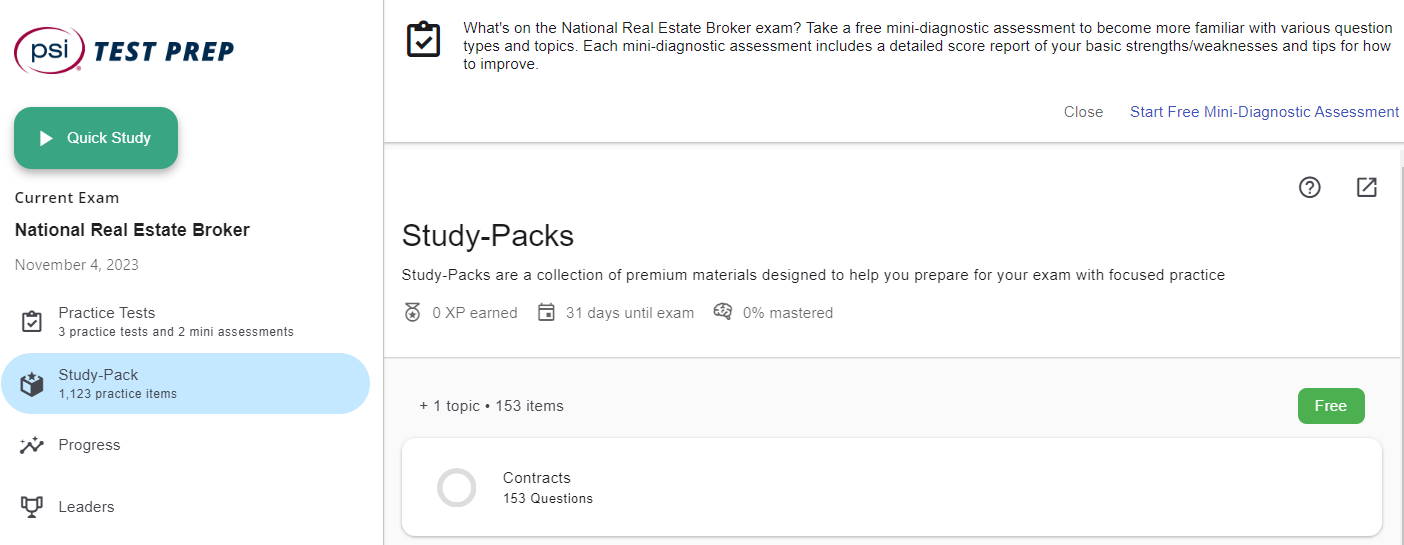The height and width of the screenshot is (545, 1404).
Task: Click the banner clipboard check icon
Action: pos(424,40)
